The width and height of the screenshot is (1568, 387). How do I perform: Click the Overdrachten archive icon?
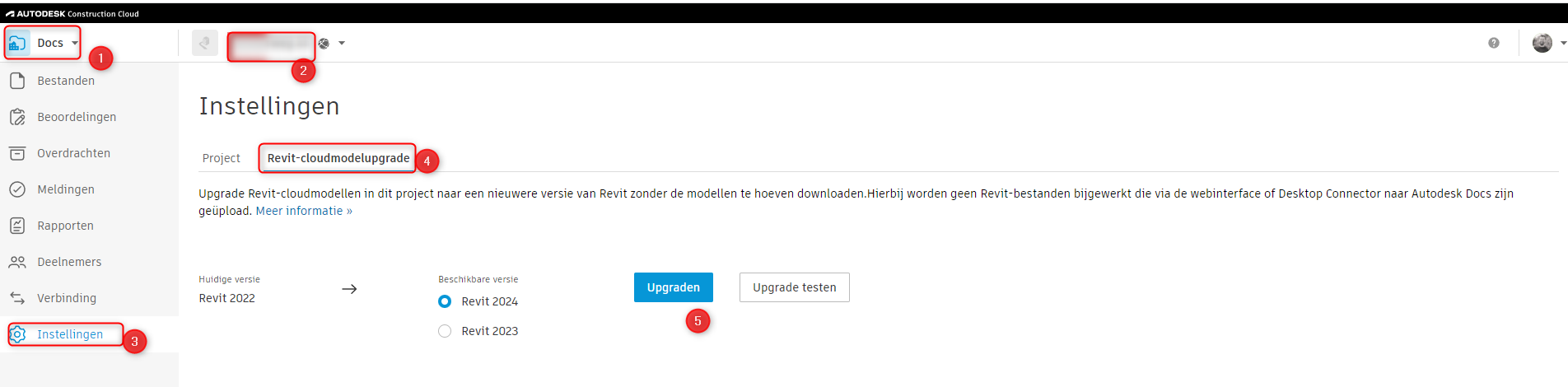17,153
